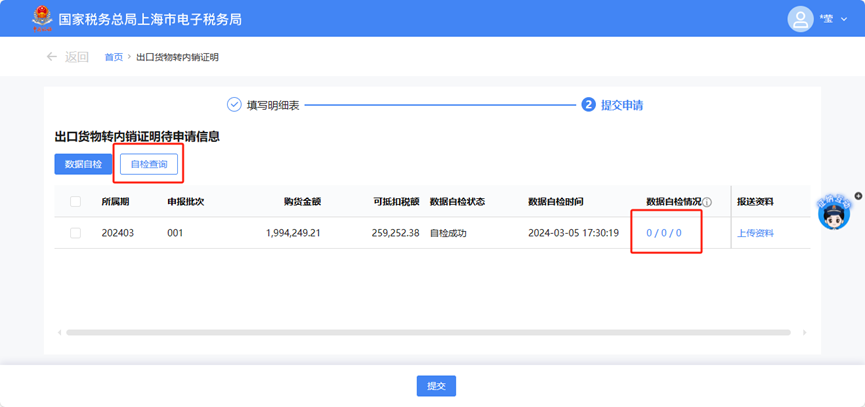The width and height of the screenshot is (865, 407).
Task: Select the 1,994,249.21 amount cell
Action: coord(293,233)
